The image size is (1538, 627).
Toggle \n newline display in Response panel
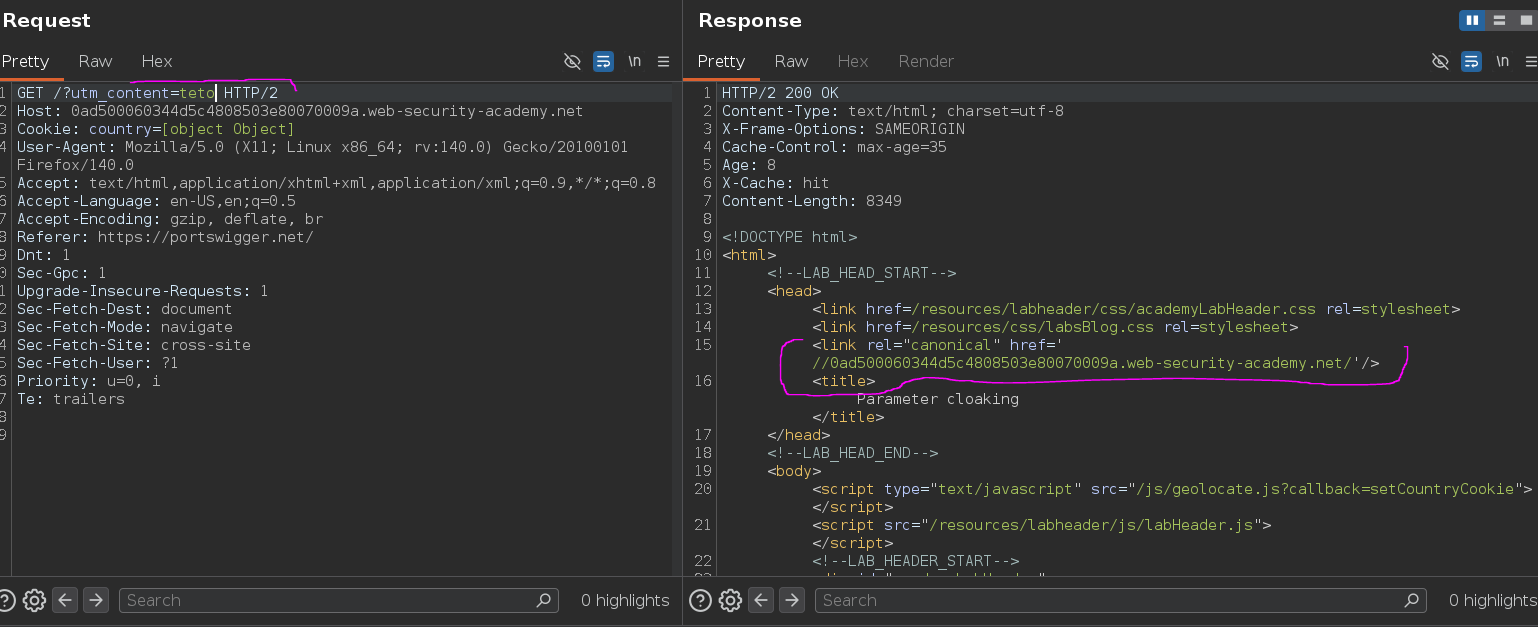click(x=1502, y=61)
